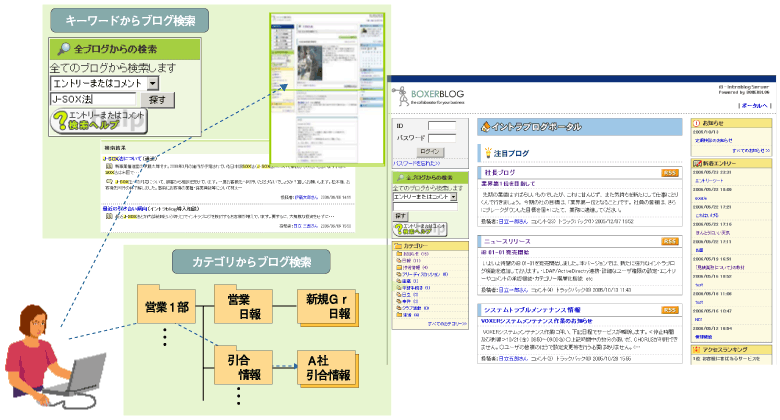Viewport: 780px width, 420px height.
Task: Click the small 検索ヘルプ help button on the portal sidebar
Action: 420,229
